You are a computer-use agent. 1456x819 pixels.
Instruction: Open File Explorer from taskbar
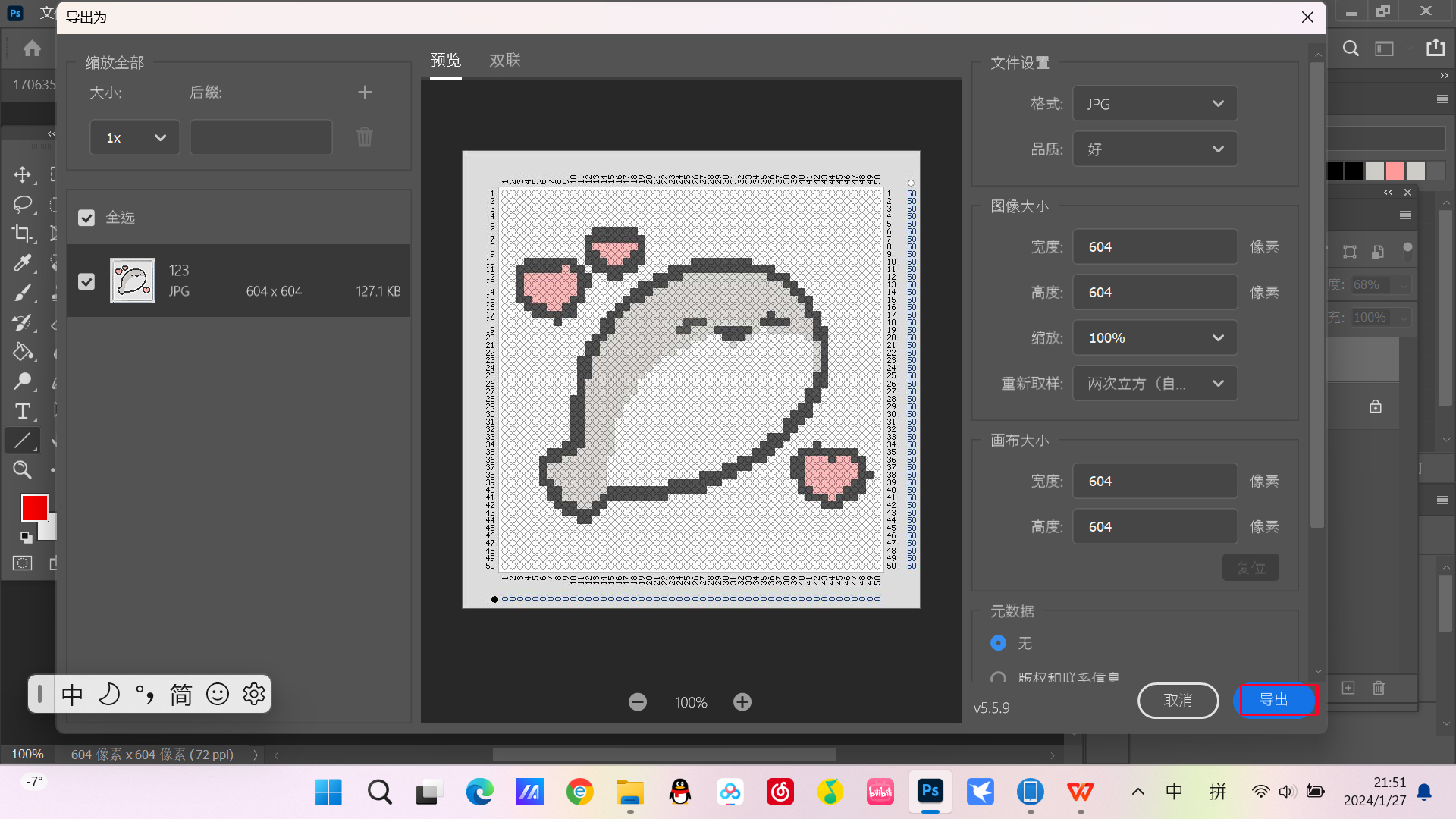pyautogui.click(x=629, y=792)
